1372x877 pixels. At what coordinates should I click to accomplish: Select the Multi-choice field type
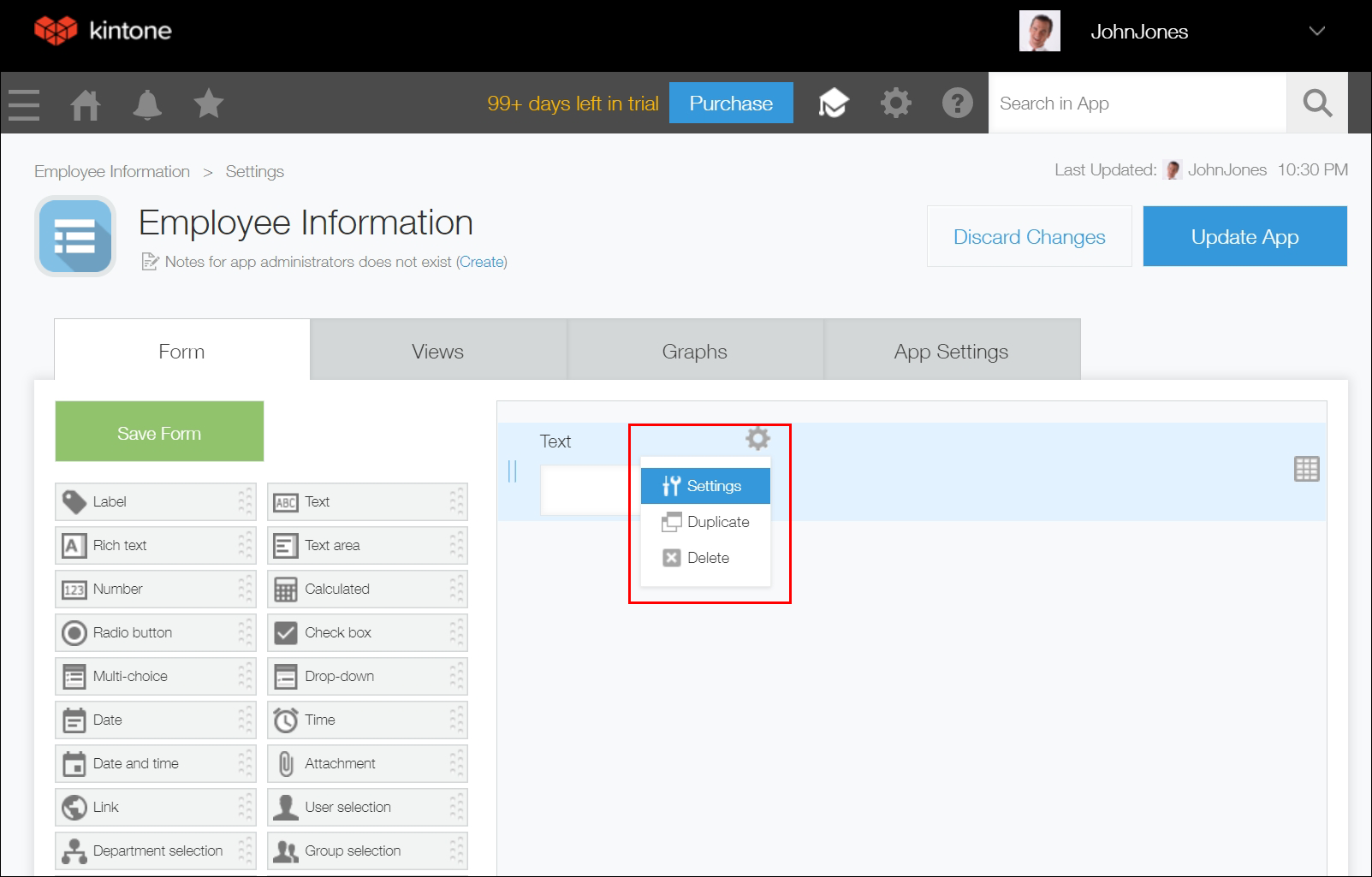pyautogui.click(x=128, y=676)
